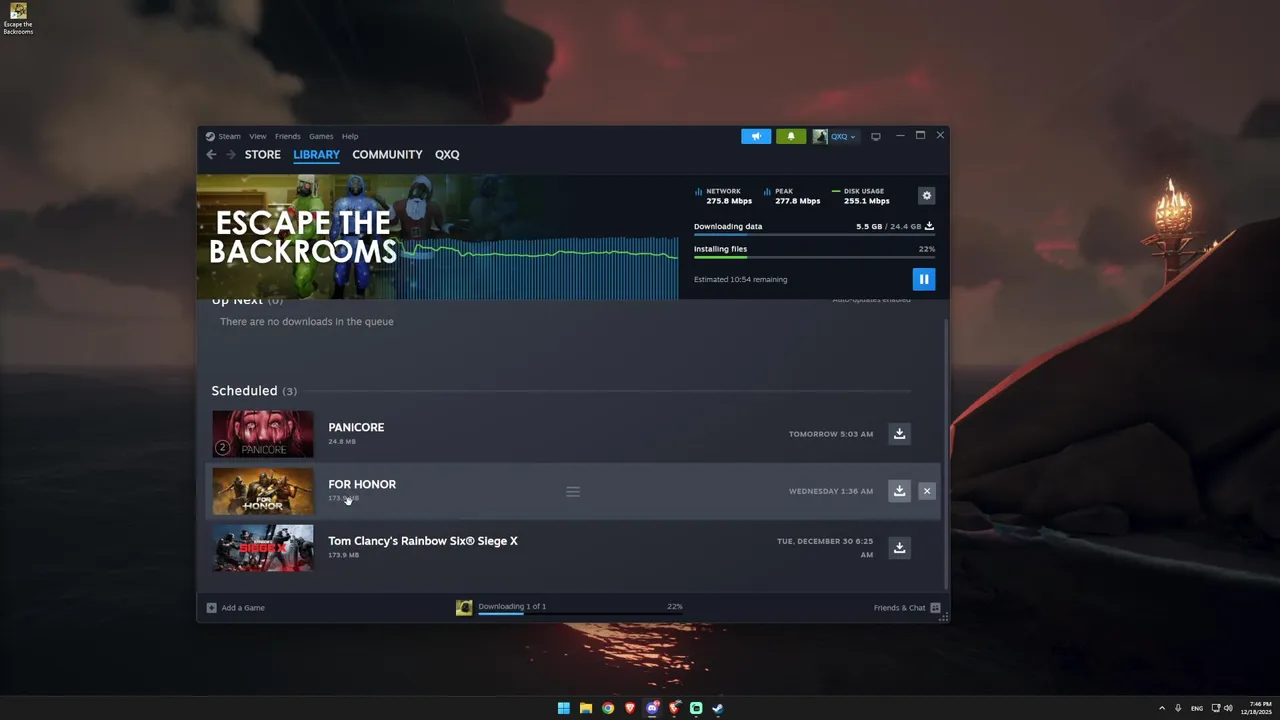This screenshot has height=720, width=1280.
Task: Click the Scheduled (3) heading
Action: coord(254,391)
